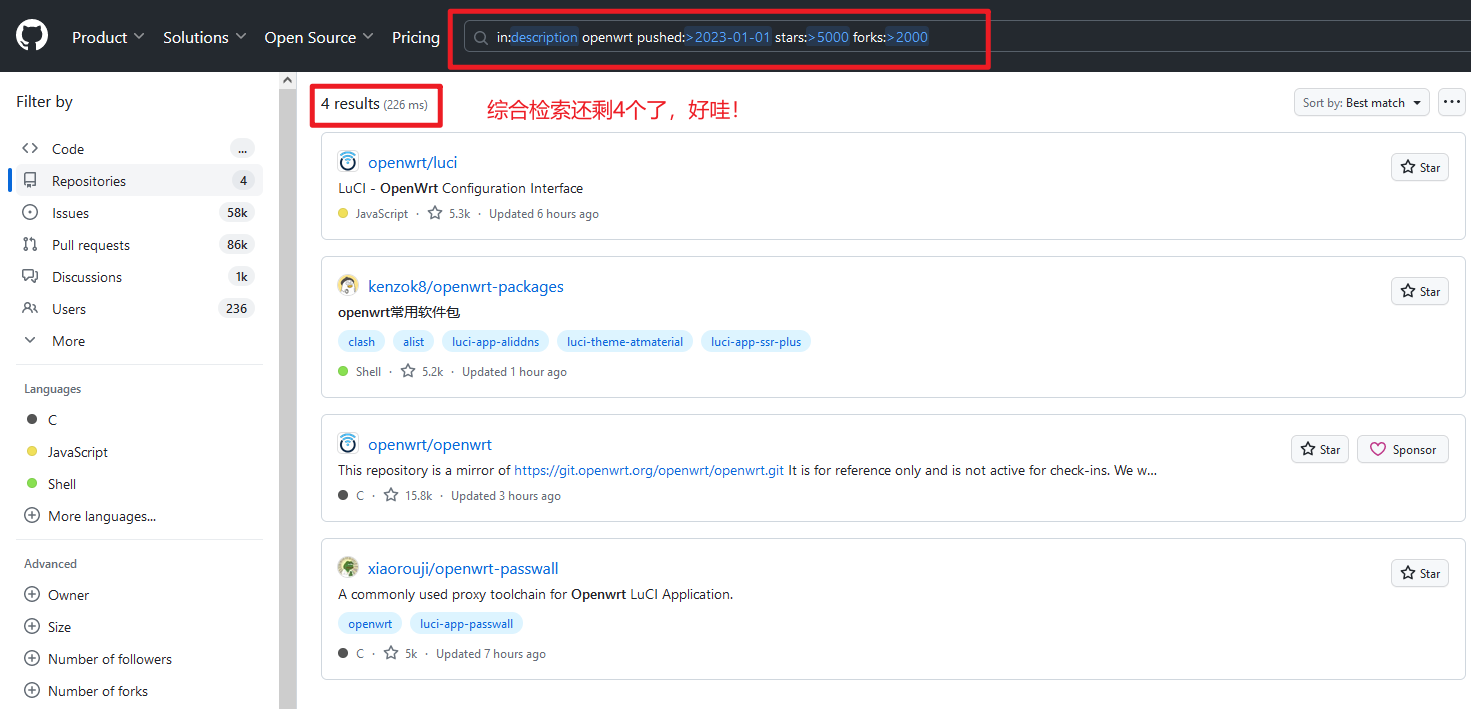Viewport: 1471px width, 709px height.
Task: Click the luci-app-passwall topic tag
Action: [x=466, y=623]
